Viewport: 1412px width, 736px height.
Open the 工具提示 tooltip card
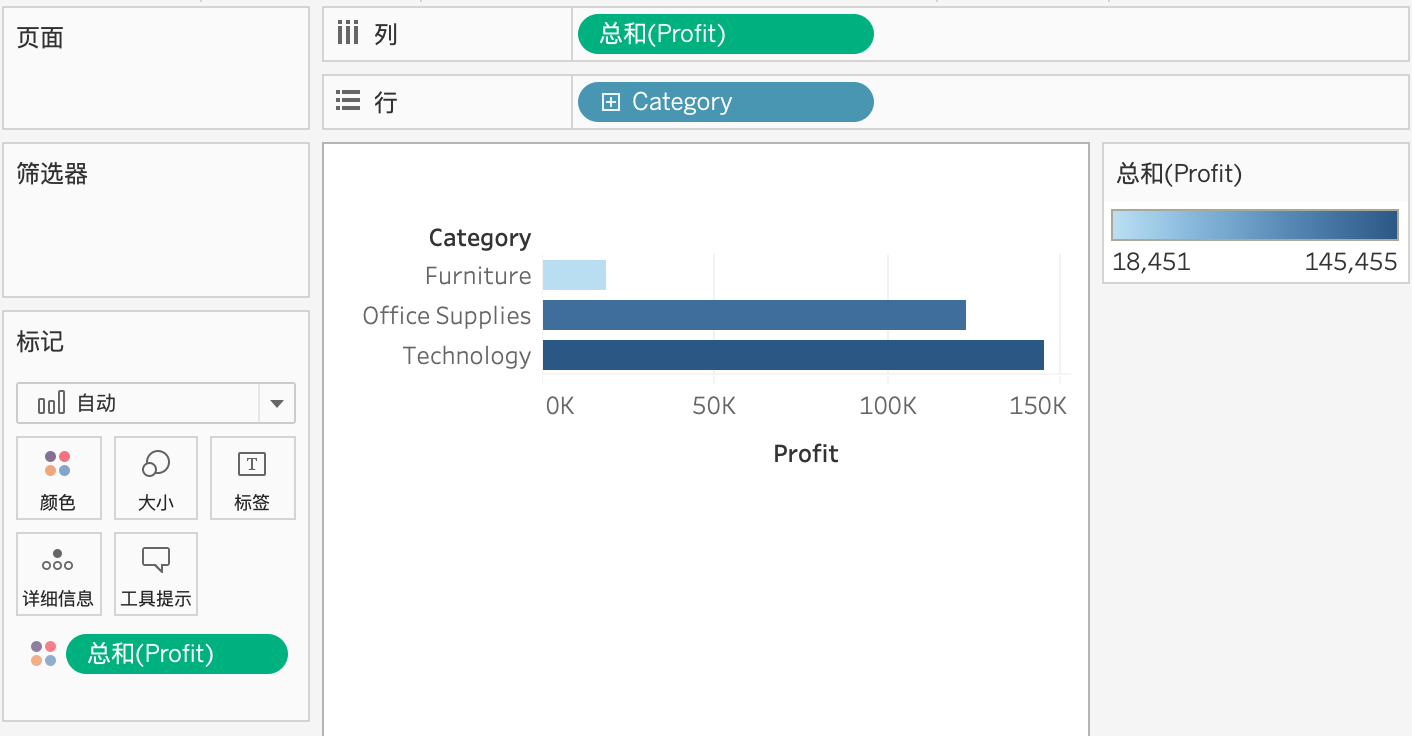pos(156,574)
